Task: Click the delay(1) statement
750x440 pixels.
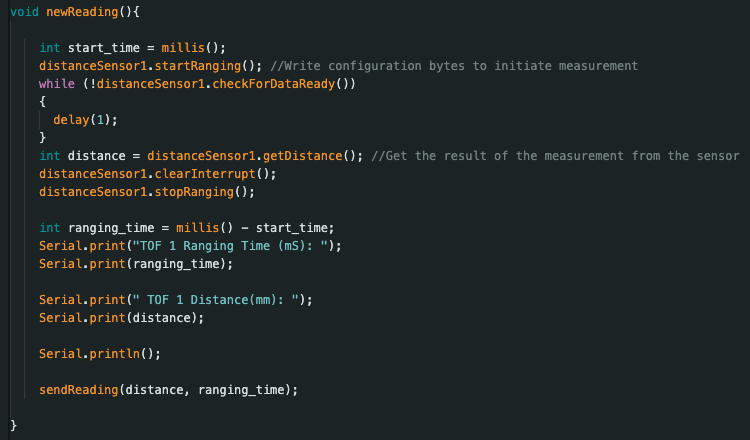Action: [85, 120]
